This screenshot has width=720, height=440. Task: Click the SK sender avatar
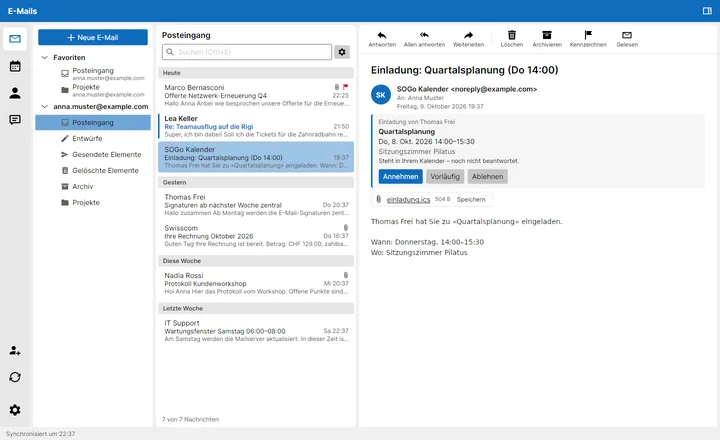click(x=381, y=95)
